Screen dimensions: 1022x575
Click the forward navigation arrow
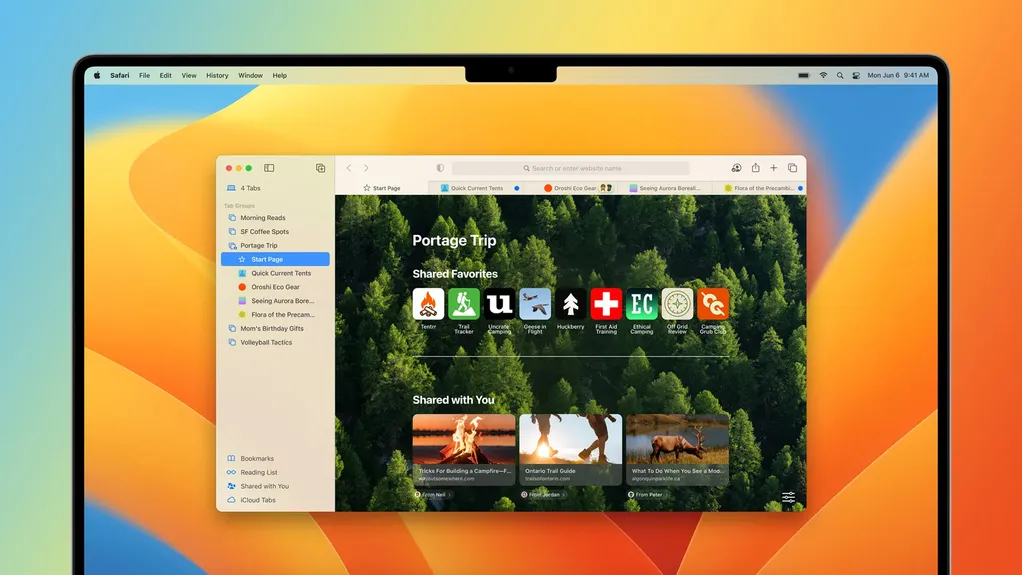(x=366, y=168)
